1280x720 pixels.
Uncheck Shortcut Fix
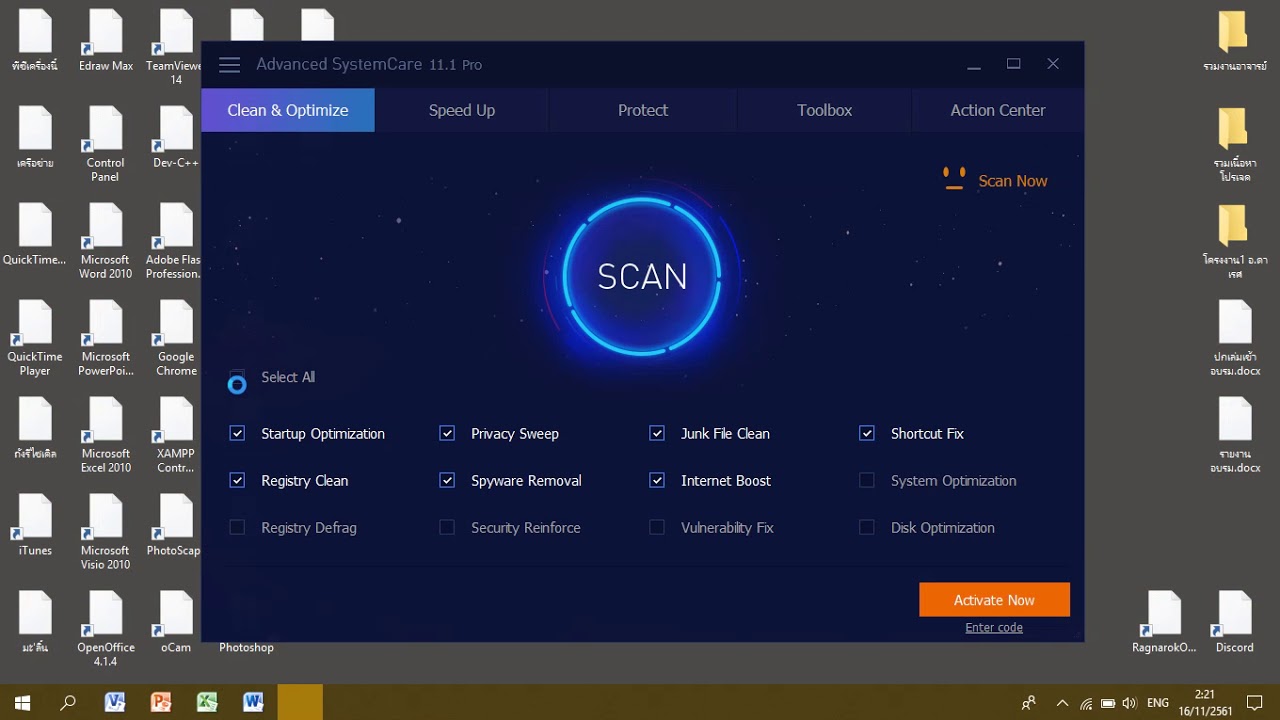[x=867, y=433]
